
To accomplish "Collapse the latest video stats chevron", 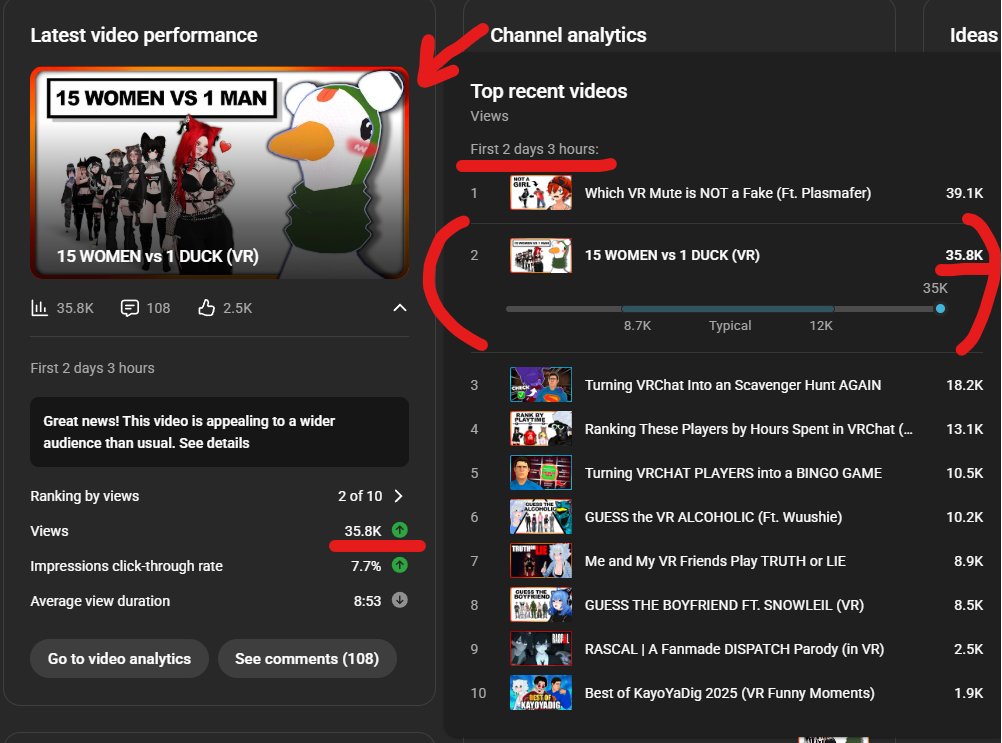I will click(399, 308).
